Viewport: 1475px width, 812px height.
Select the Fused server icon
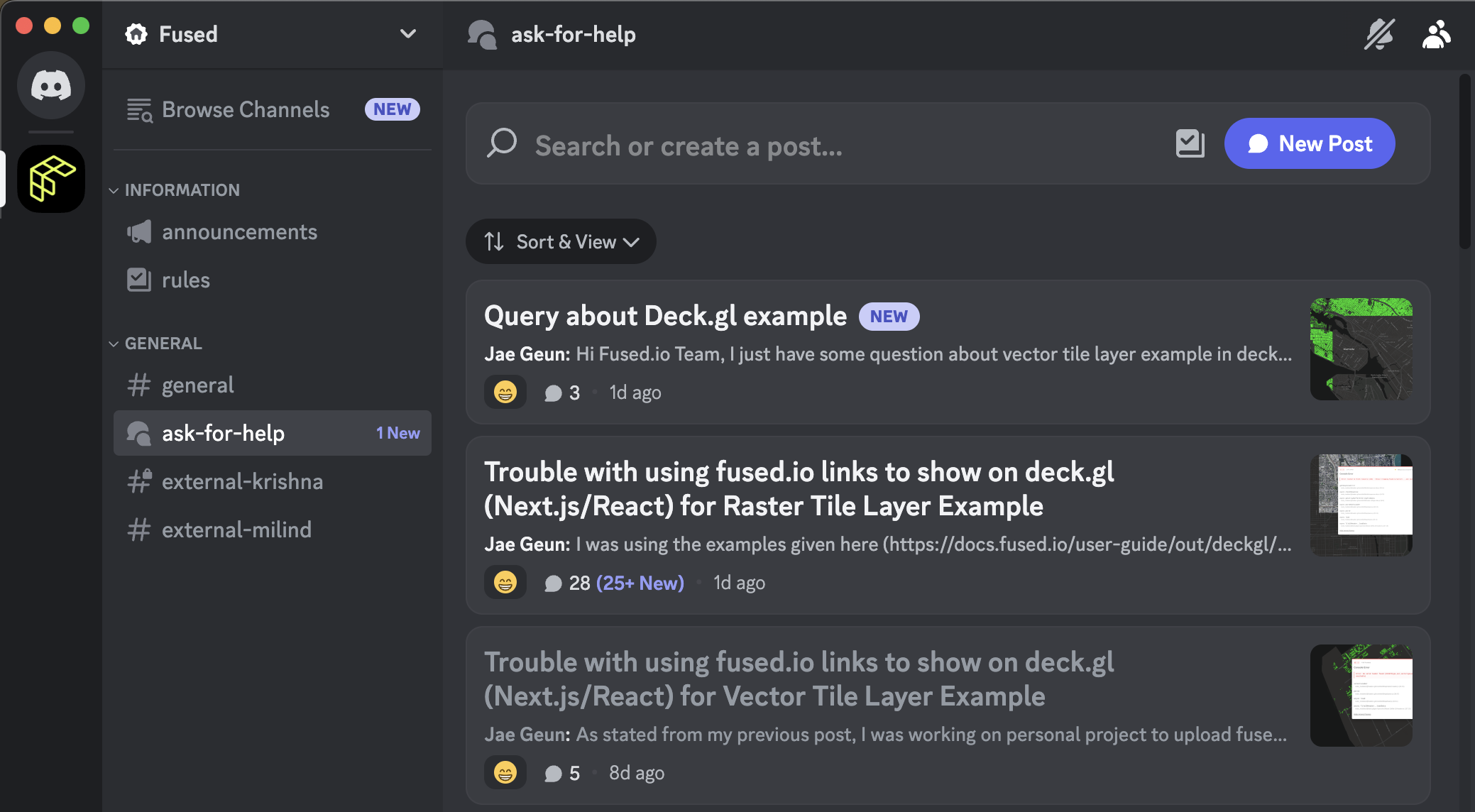(x=50, y=178)
